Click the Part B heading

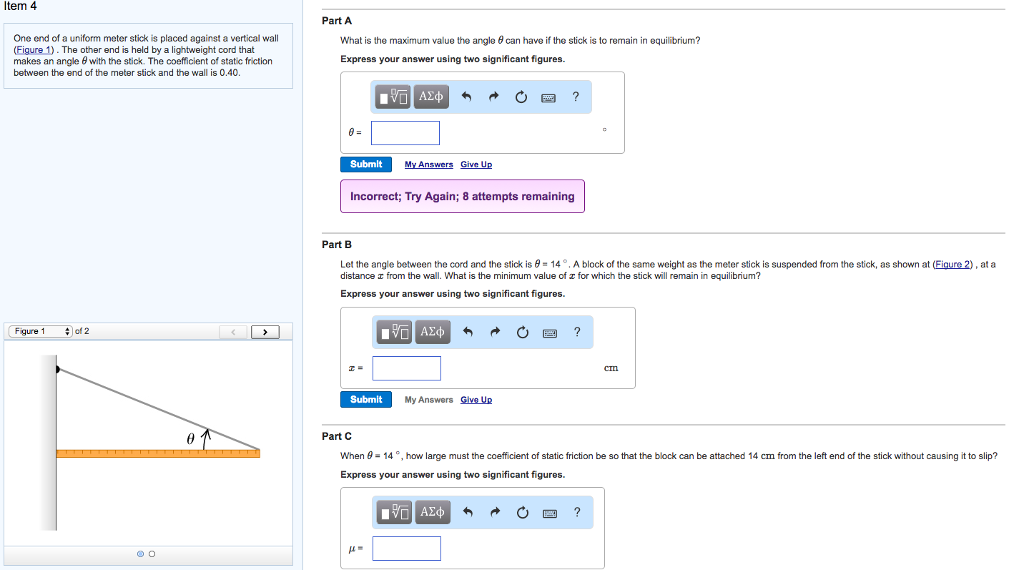(337, 244)
